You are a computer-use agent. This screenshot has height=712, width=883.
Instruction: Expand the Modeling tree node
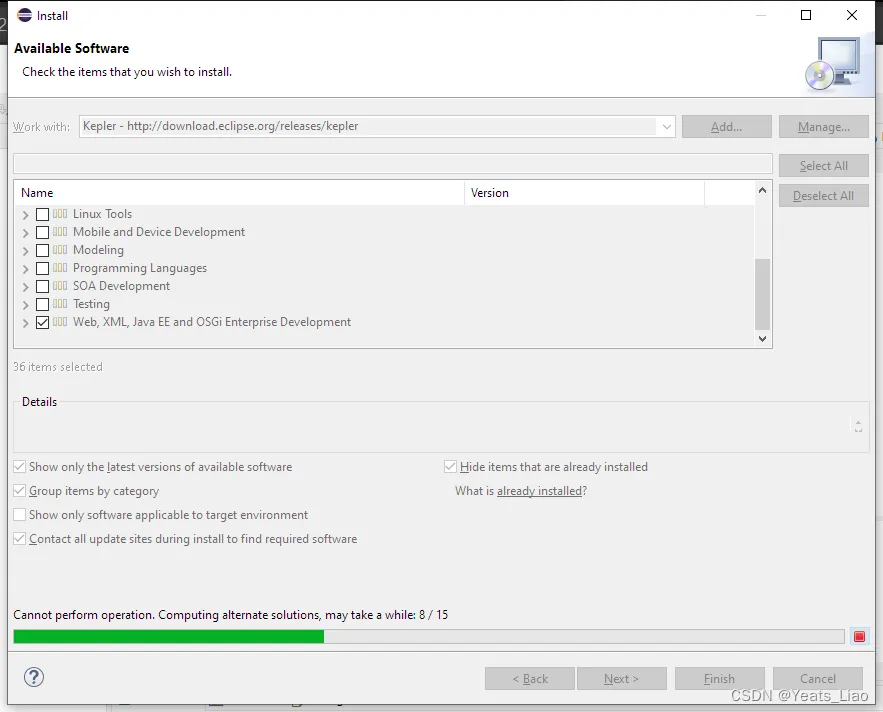tap(25, 251)
